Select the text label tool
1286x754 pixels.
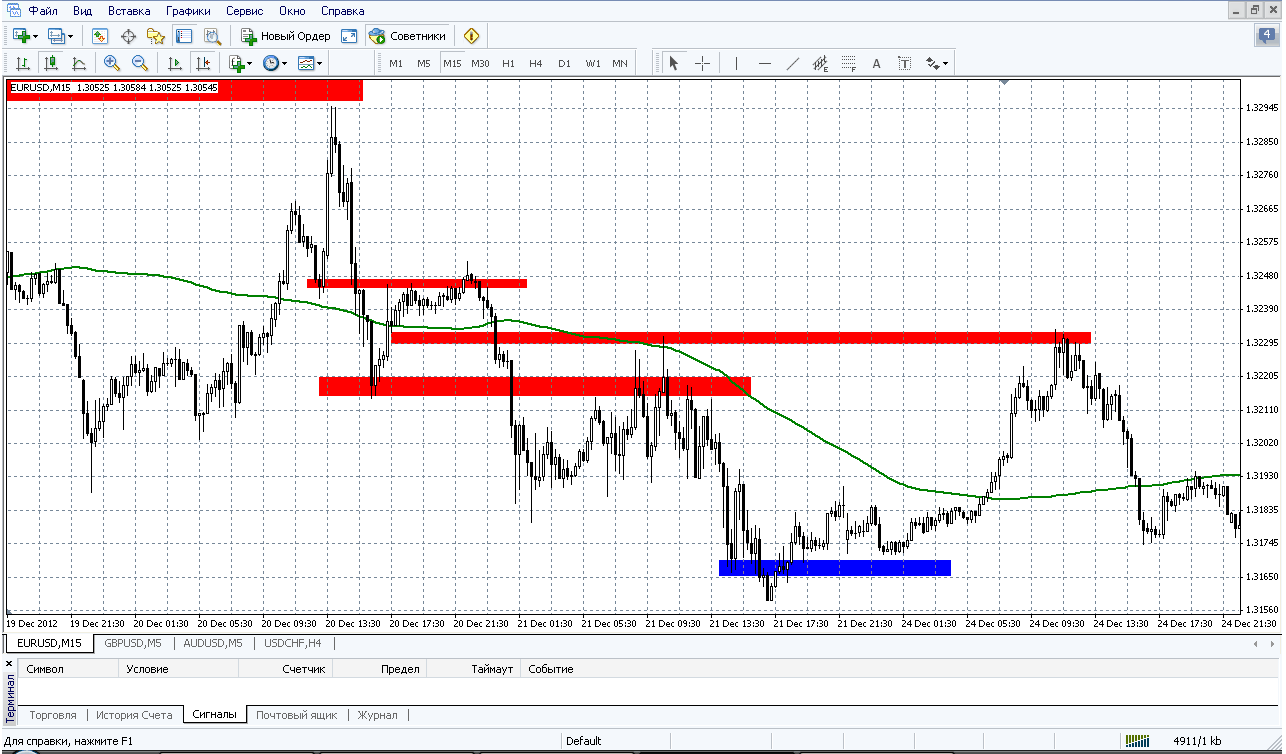pyautogui.click(x=905, y=63)
